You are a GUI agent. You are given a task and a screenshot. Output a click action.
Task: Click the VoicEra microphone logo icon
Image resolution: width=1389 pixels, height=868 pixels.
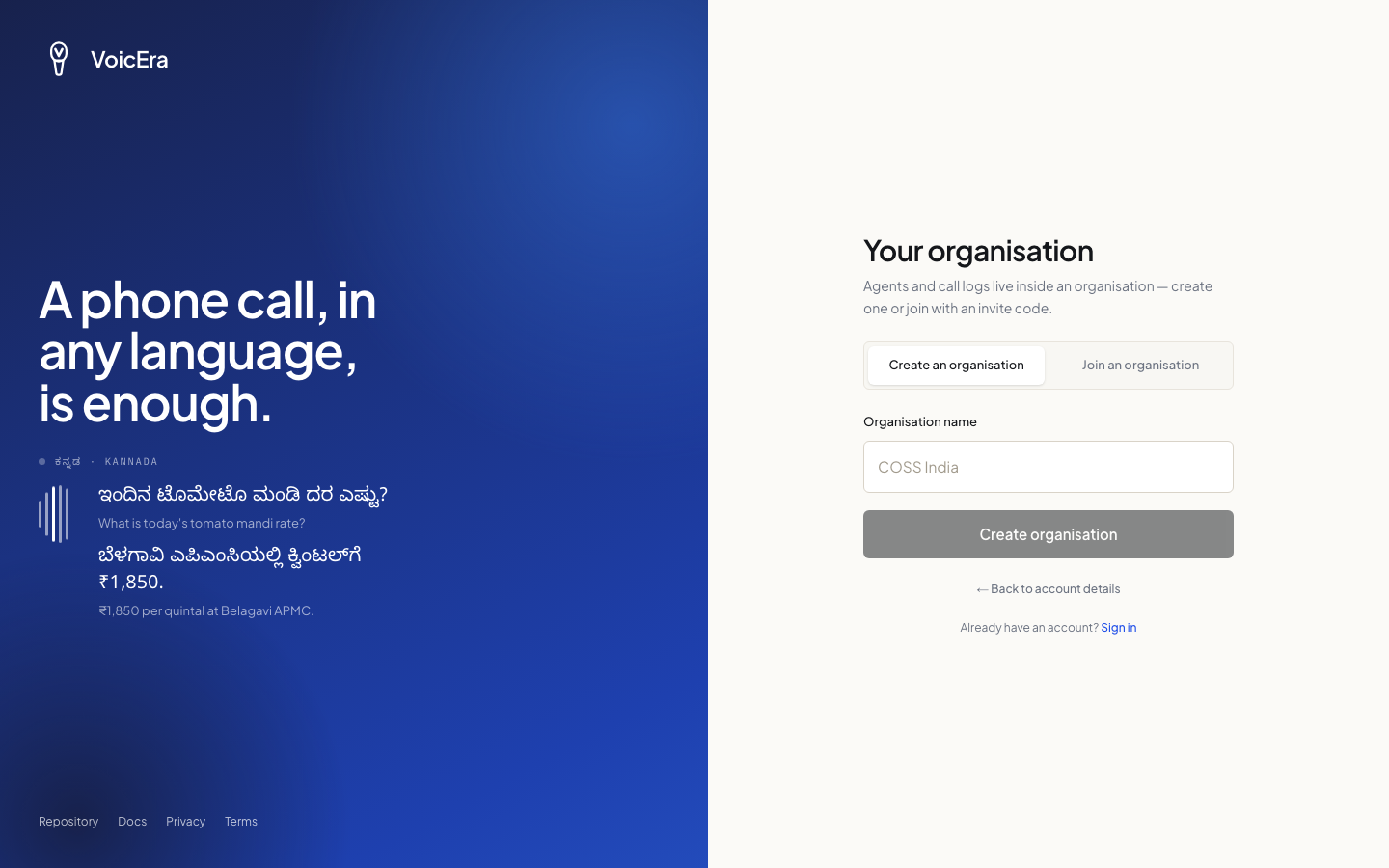59,59
